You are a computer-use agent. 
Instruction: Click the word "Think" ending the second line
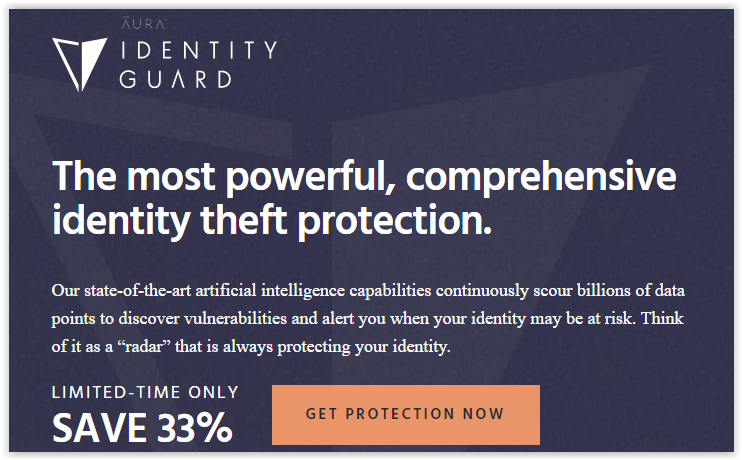[x=662, y=318]
